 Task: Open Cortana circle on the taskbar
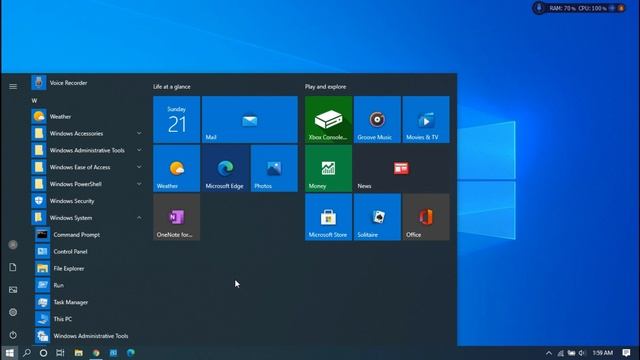43,353
